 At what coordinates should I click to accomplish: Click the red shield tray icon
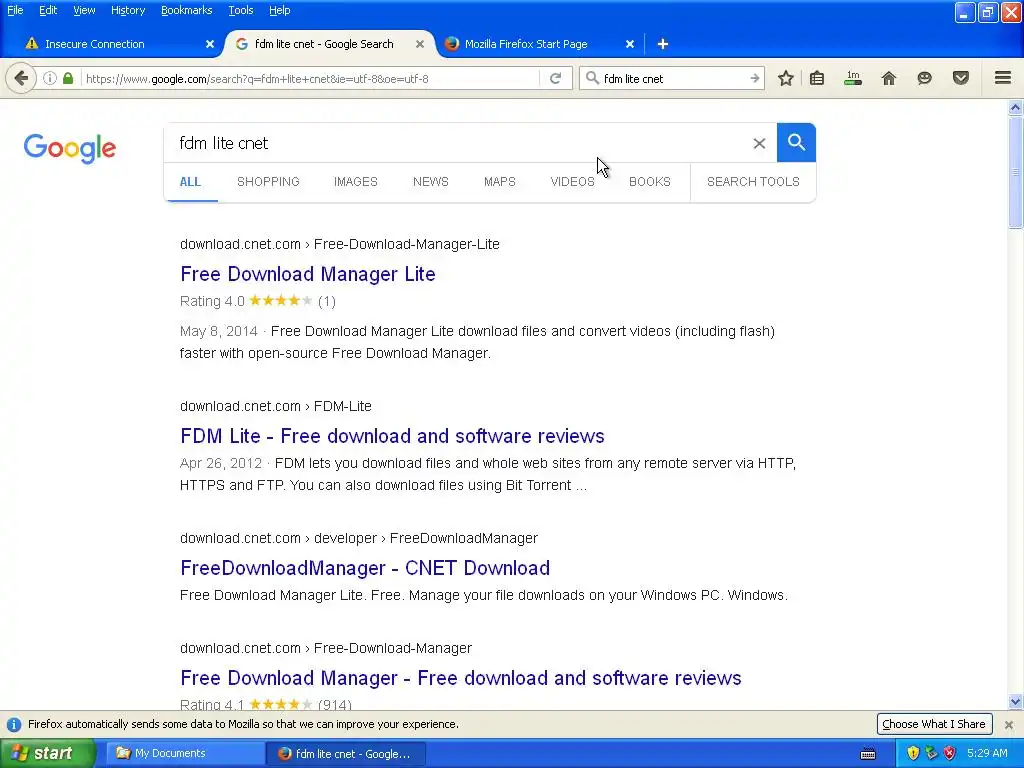pyautogui.click(x=950, y=754)
